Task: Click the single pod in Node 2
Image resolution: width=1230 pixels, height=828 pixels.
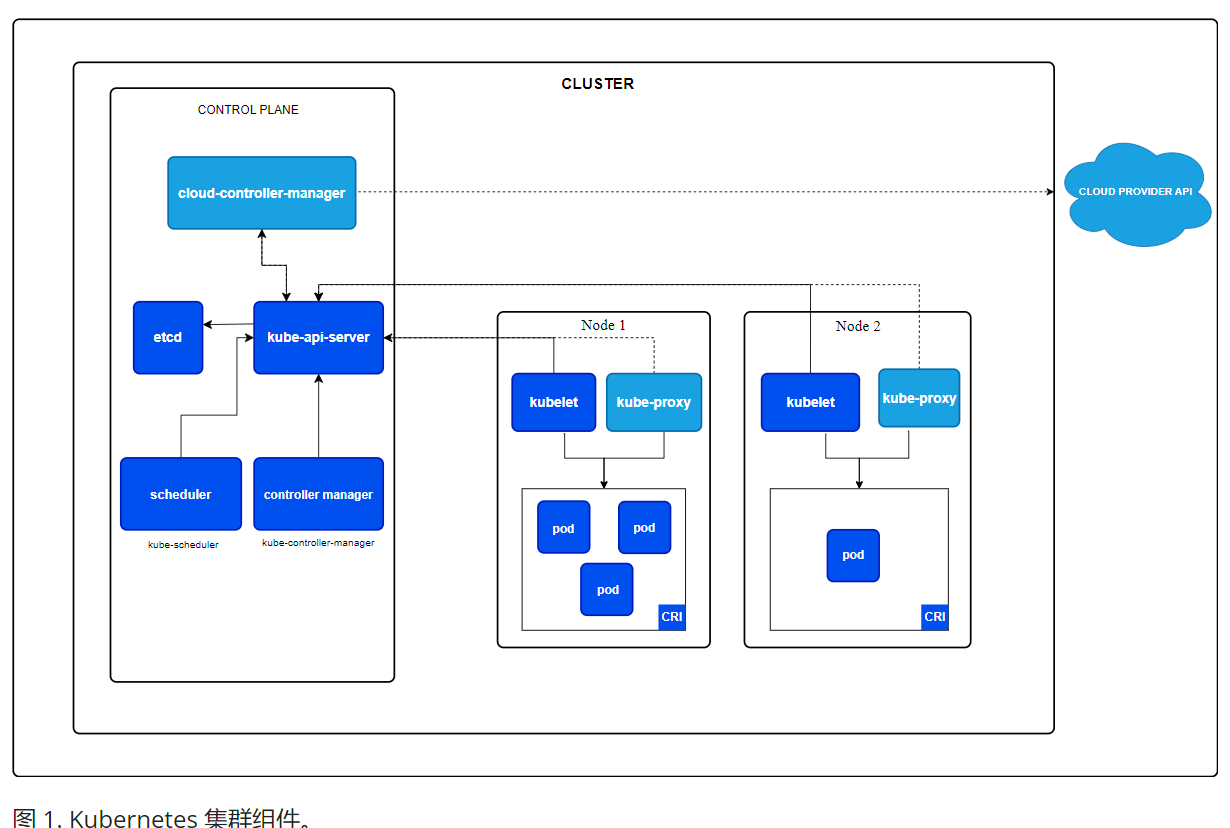Action: coord(853,555)
